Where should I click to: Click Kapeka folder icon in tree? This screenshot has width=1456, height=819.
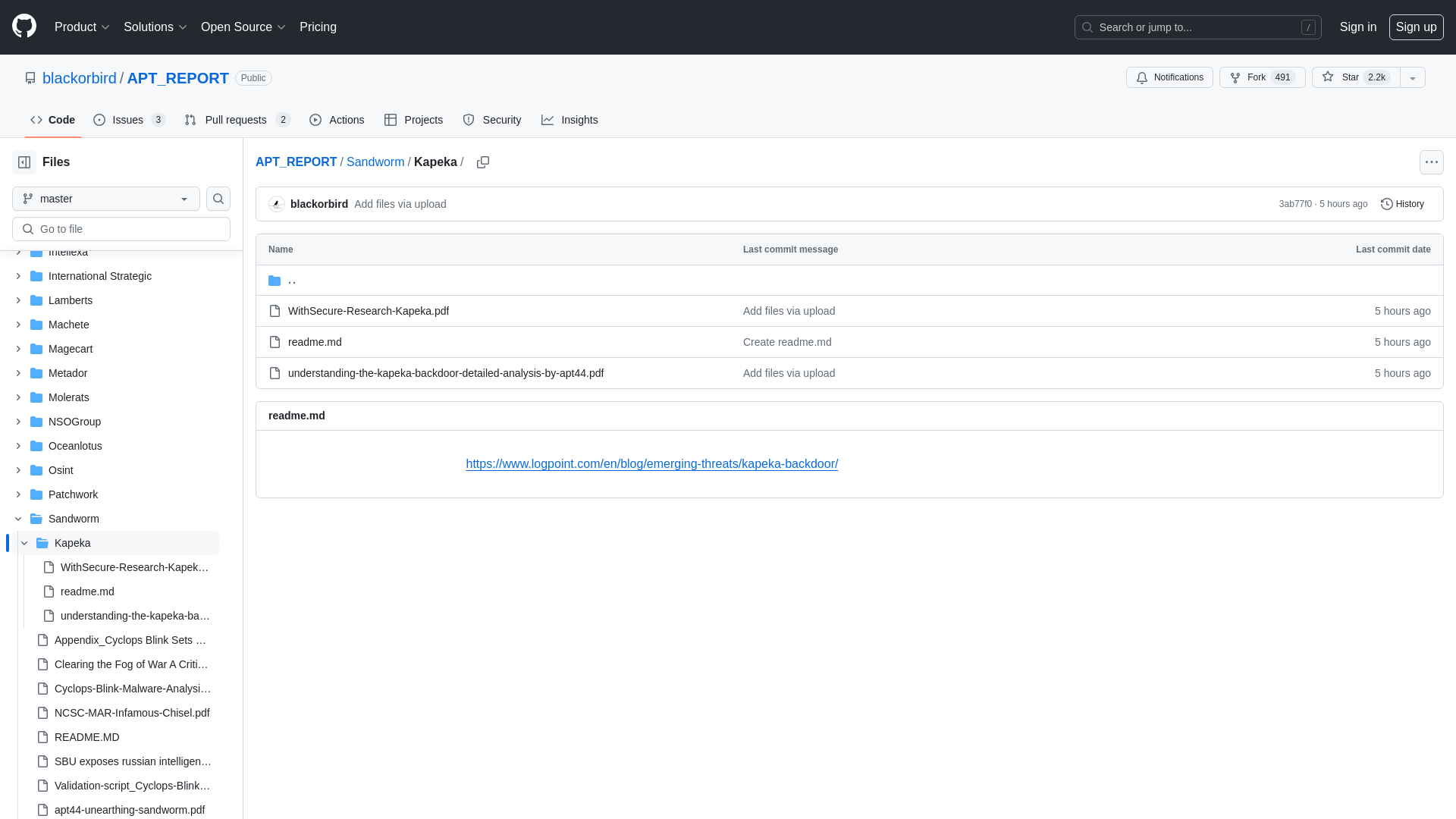coord(42,543)
